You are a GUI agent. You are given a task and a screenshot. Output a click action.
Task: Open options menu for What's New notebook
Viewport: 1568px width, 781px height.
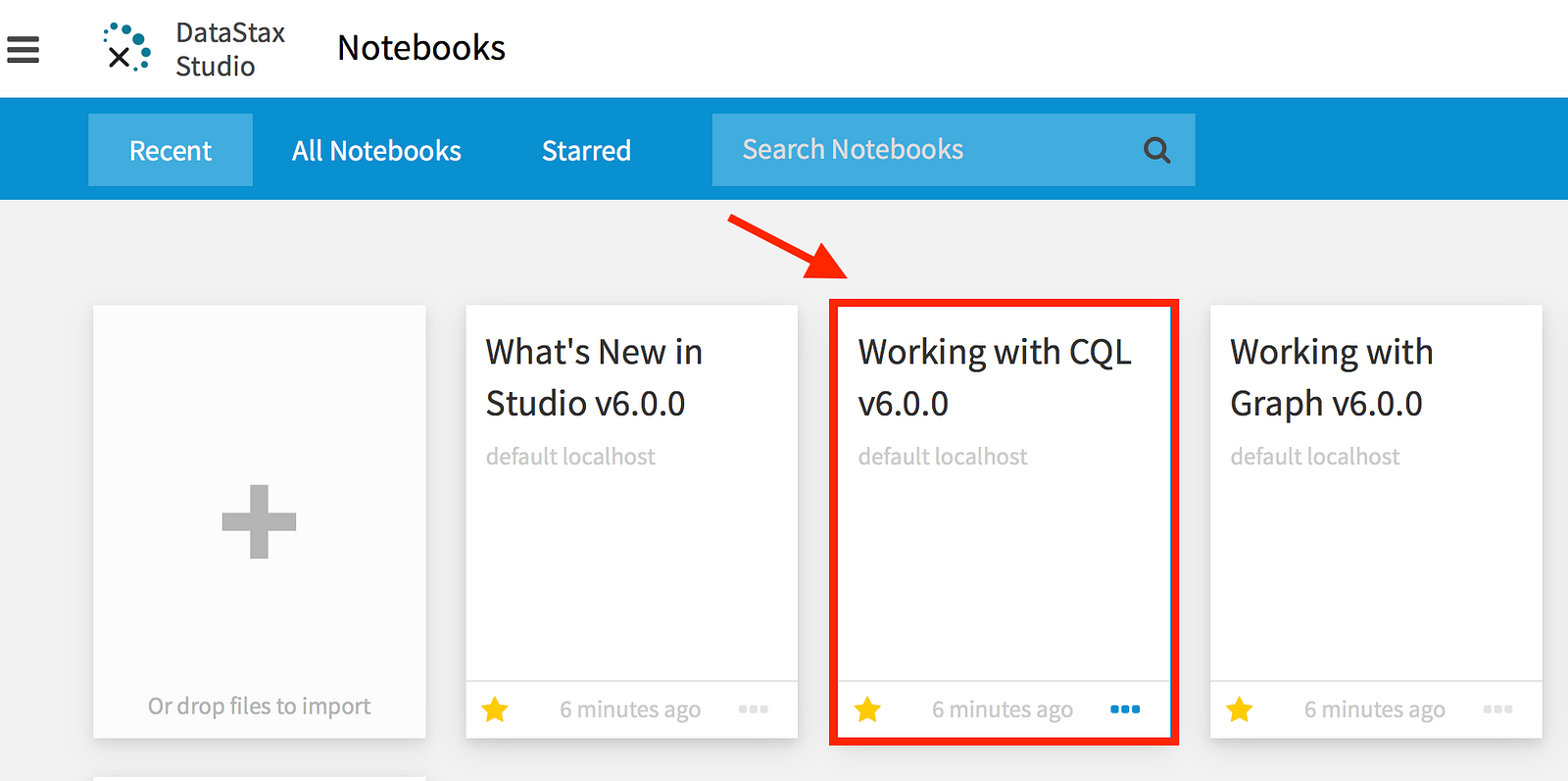pyautogui.click(x=753, y=709)
